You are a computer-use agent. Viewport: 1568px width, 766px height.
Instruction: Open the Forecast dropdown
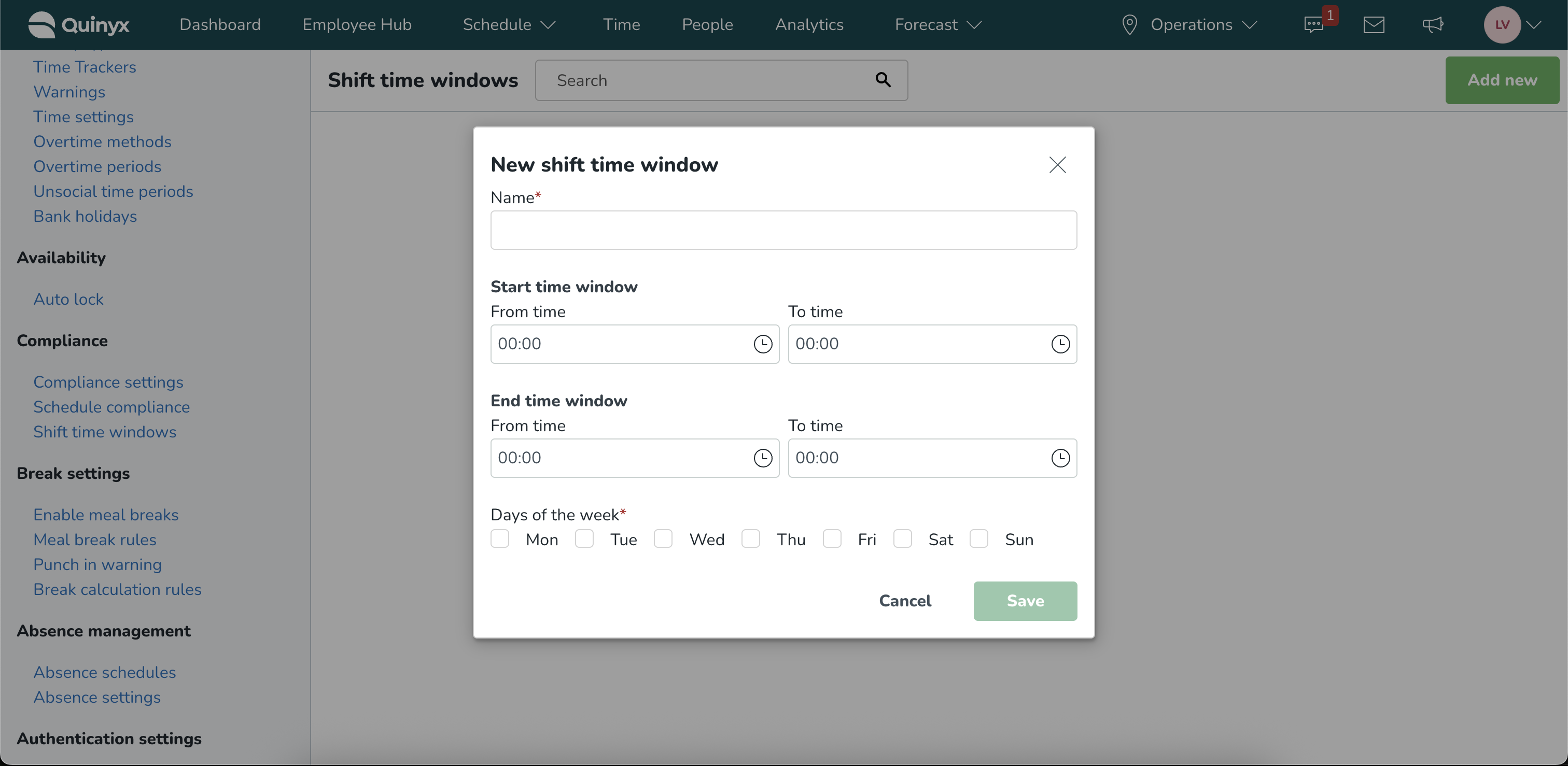click(937, 25)
